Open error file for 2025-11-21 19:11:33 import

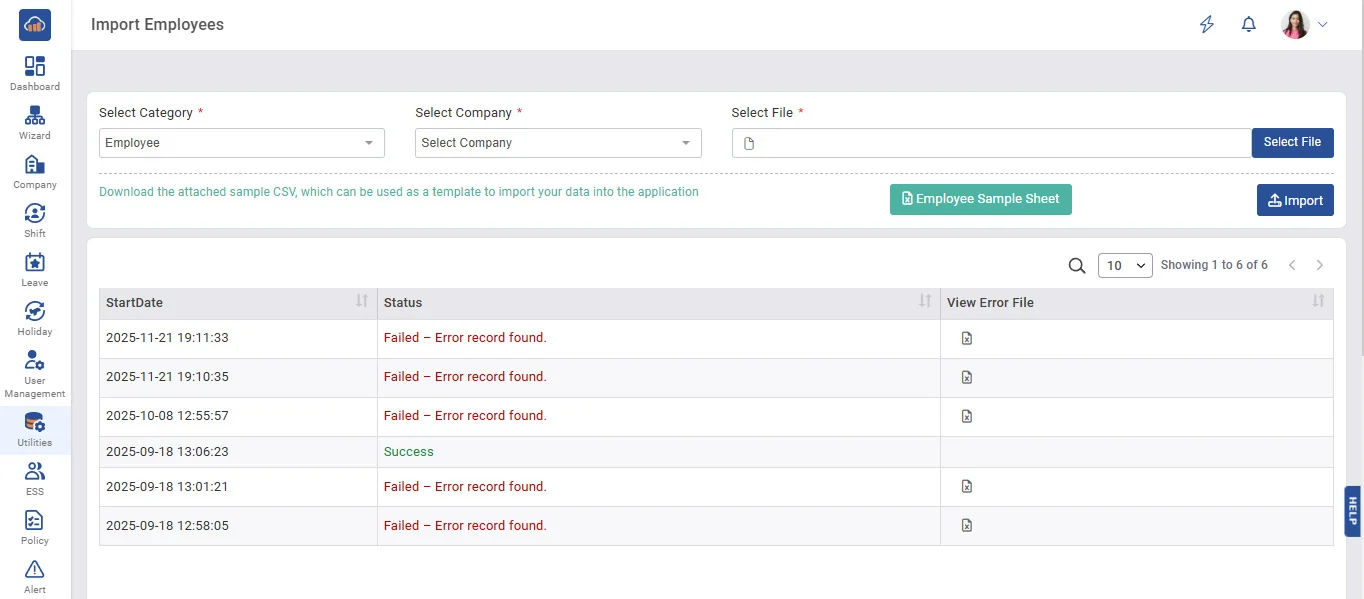pyautogui.click(x=966, y=339)
